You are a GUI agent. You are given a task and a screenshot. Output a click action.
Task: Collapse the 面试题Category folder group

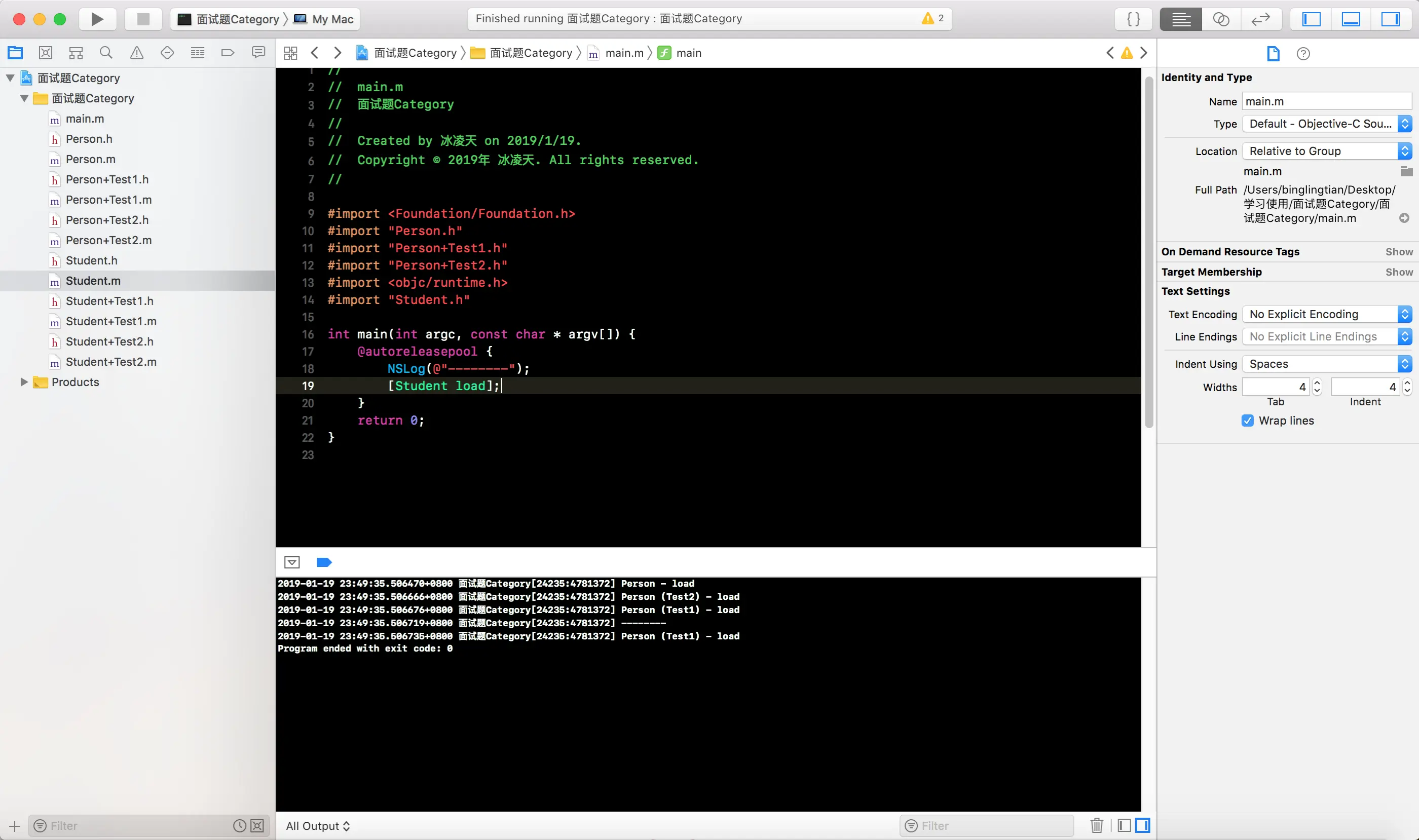pos(24,98)
